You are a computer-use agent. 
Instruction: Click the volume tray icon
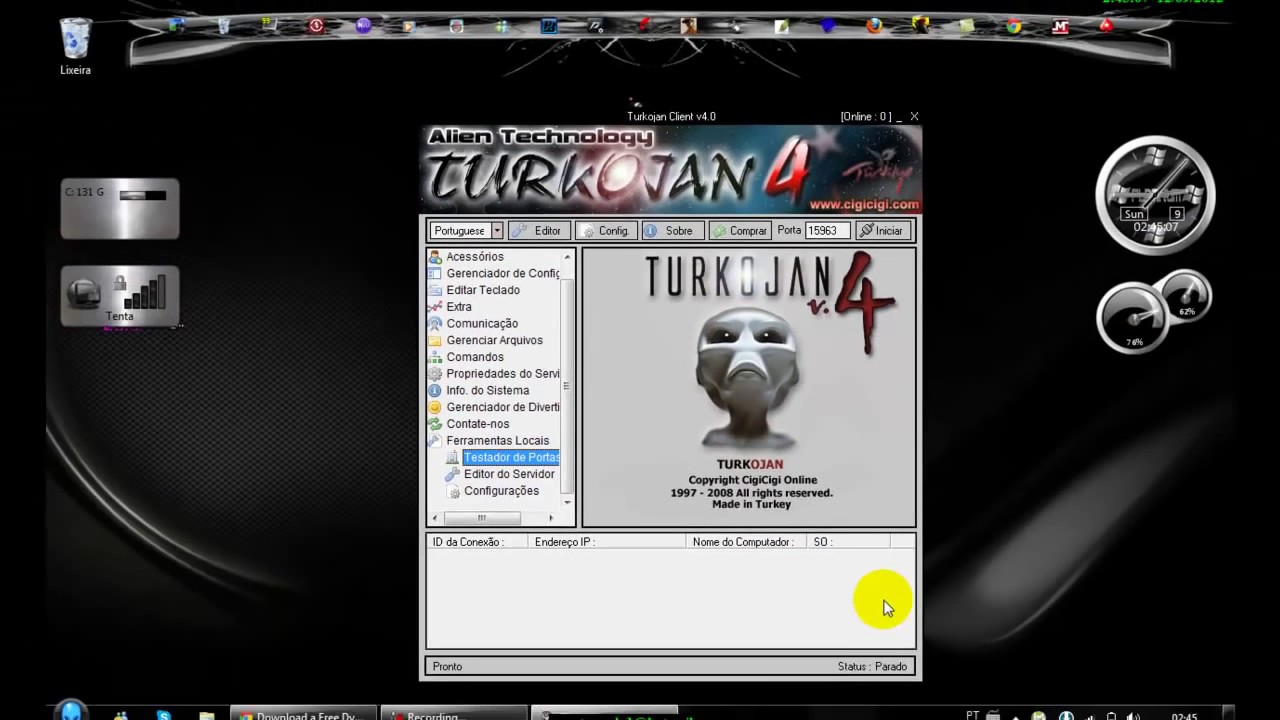coord(1133,716)
